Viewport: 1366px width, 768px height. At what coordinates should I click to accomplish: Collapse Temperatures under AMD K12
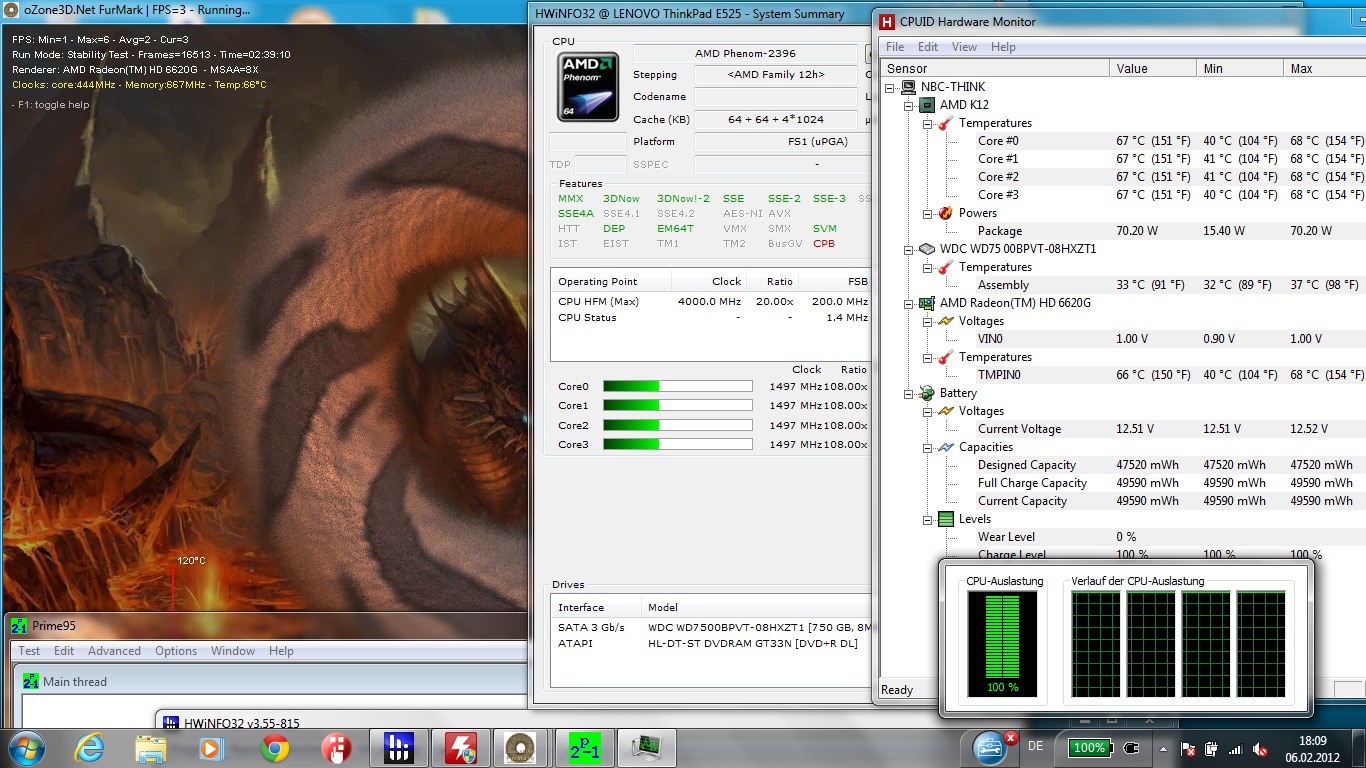pos(927,123)
